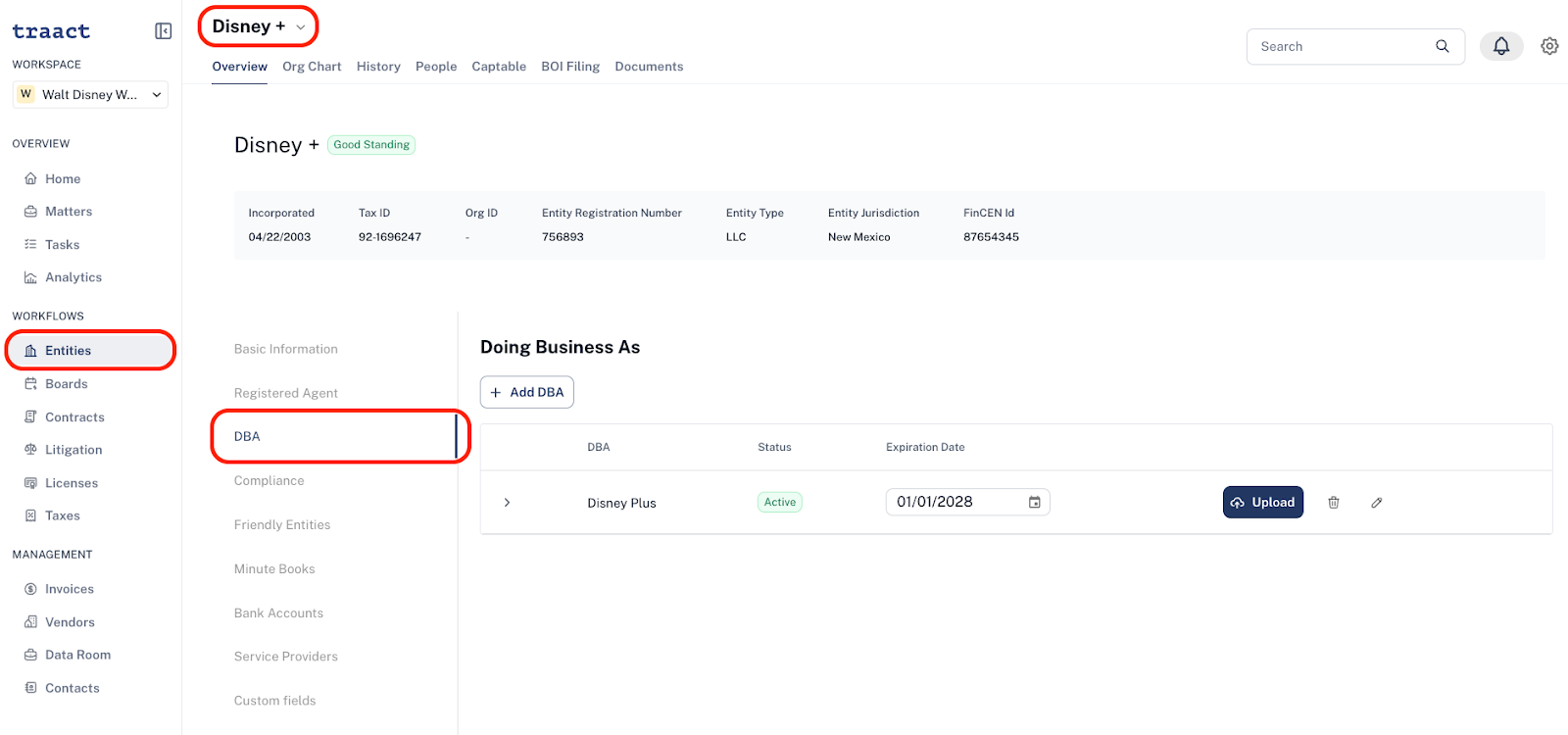
Task: Open the Walt Disney workspace dropdown
Action: click(90, 95)
